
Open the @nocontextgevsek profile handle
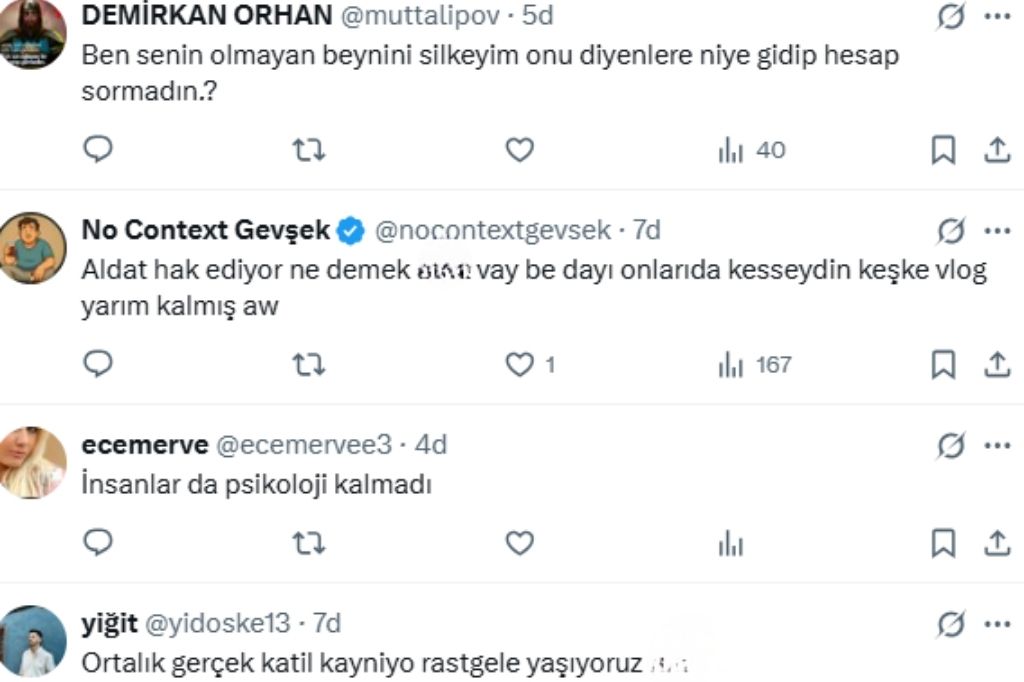(x=492, y=231)
